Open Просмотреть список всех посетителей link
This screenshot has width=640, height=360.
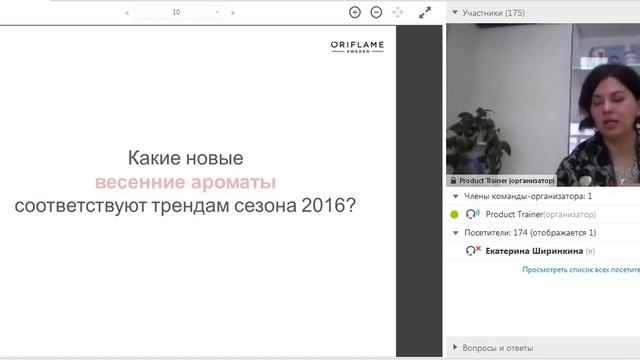[x=581, y=269]
